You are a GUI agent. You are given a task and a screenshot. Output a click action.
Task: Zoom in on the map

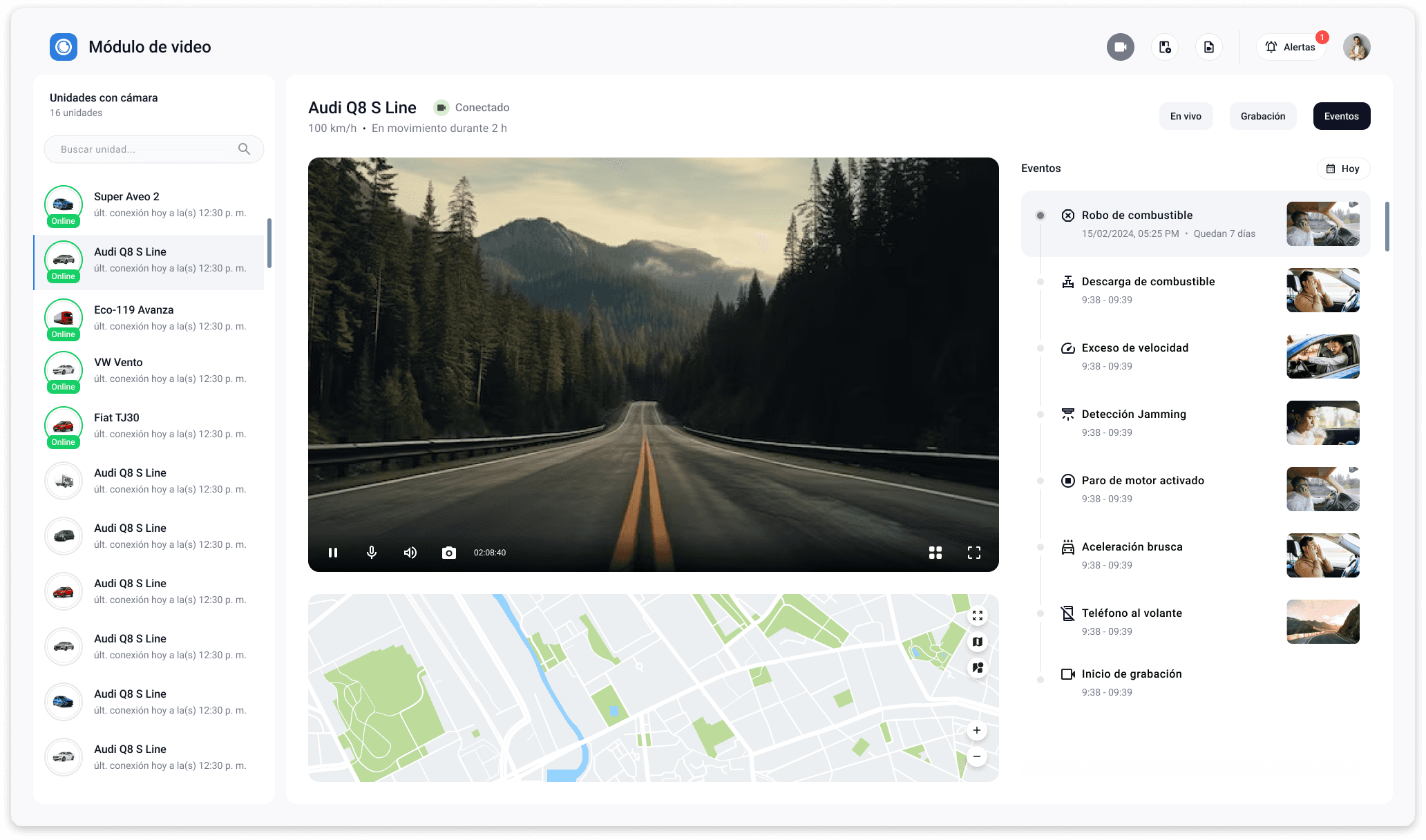977,730
